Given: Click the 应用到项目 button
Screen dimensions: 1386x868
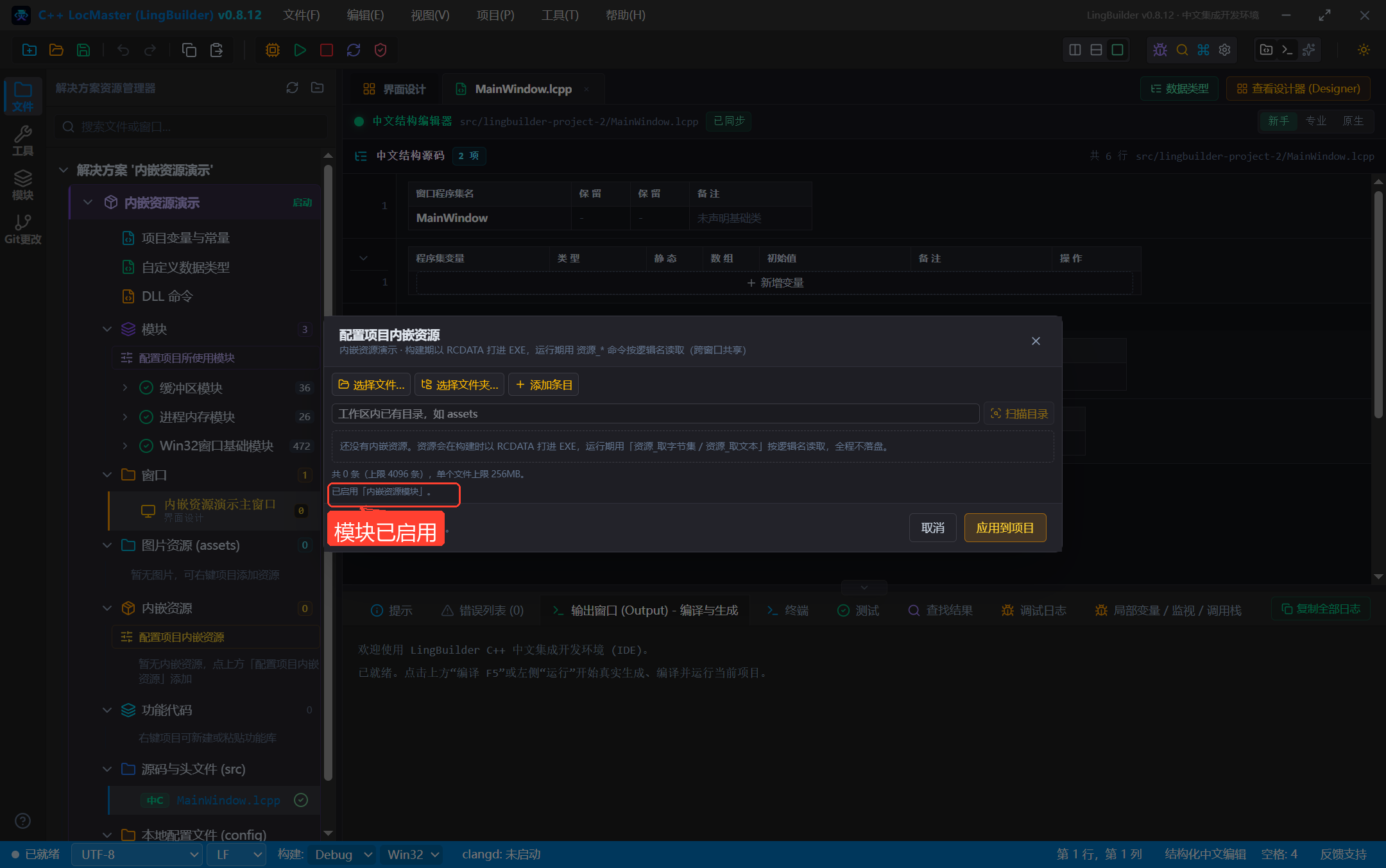Looking at the screenshot, I should pyautogui.click(x=1005, y=527).
